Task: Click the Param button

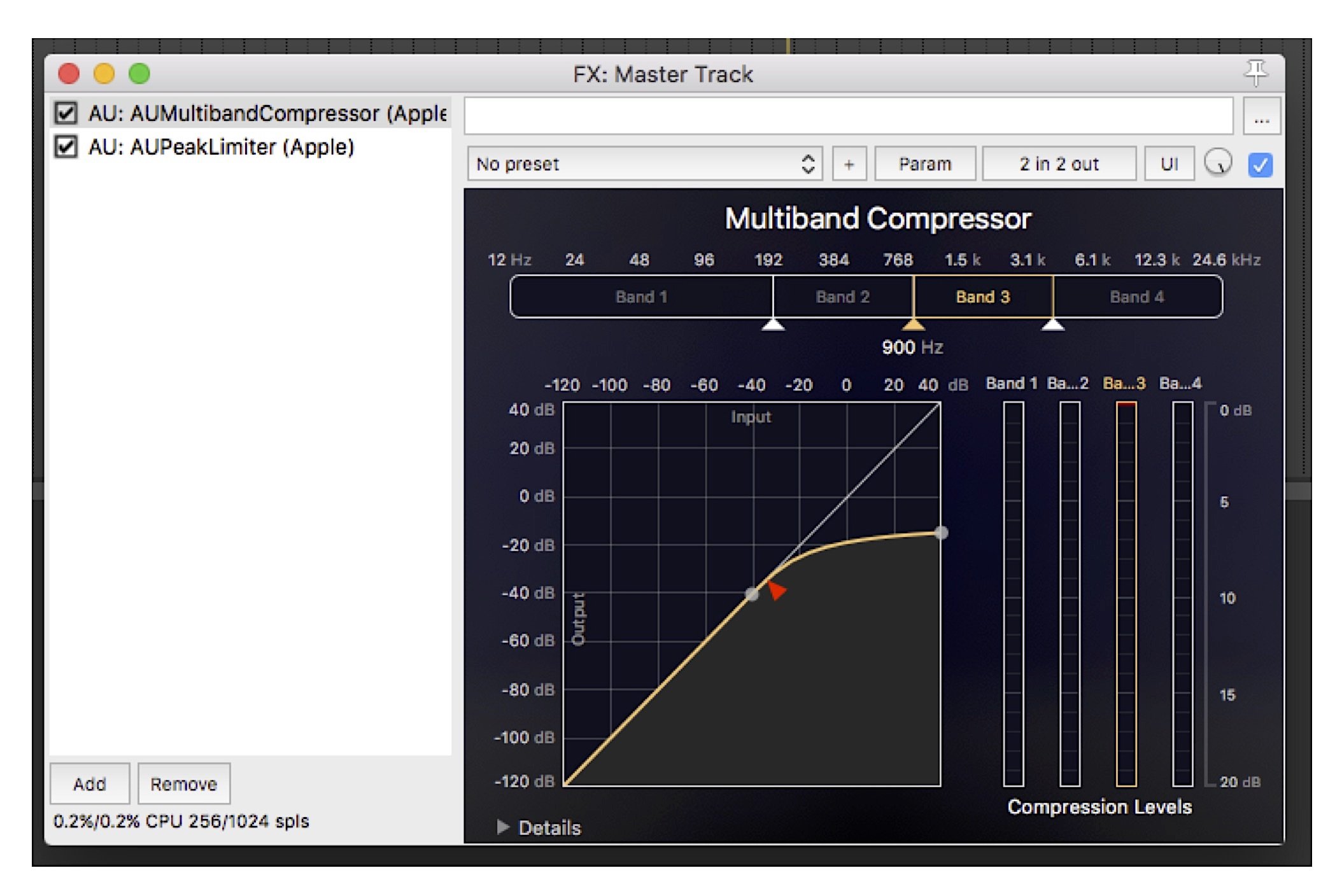Action: [924, 164]
